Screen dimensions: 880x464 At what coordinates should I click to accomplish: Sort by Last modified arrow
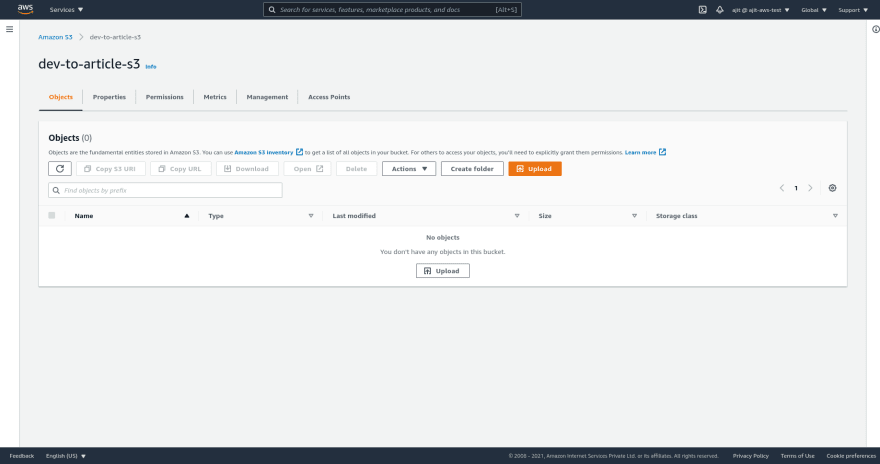tap(517, 215)
